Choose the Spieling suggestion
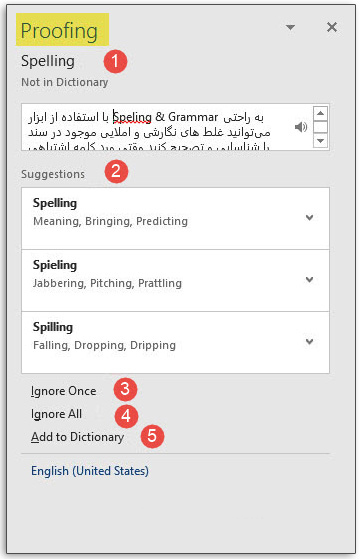The image size is (363, 559). coord(175,281)
